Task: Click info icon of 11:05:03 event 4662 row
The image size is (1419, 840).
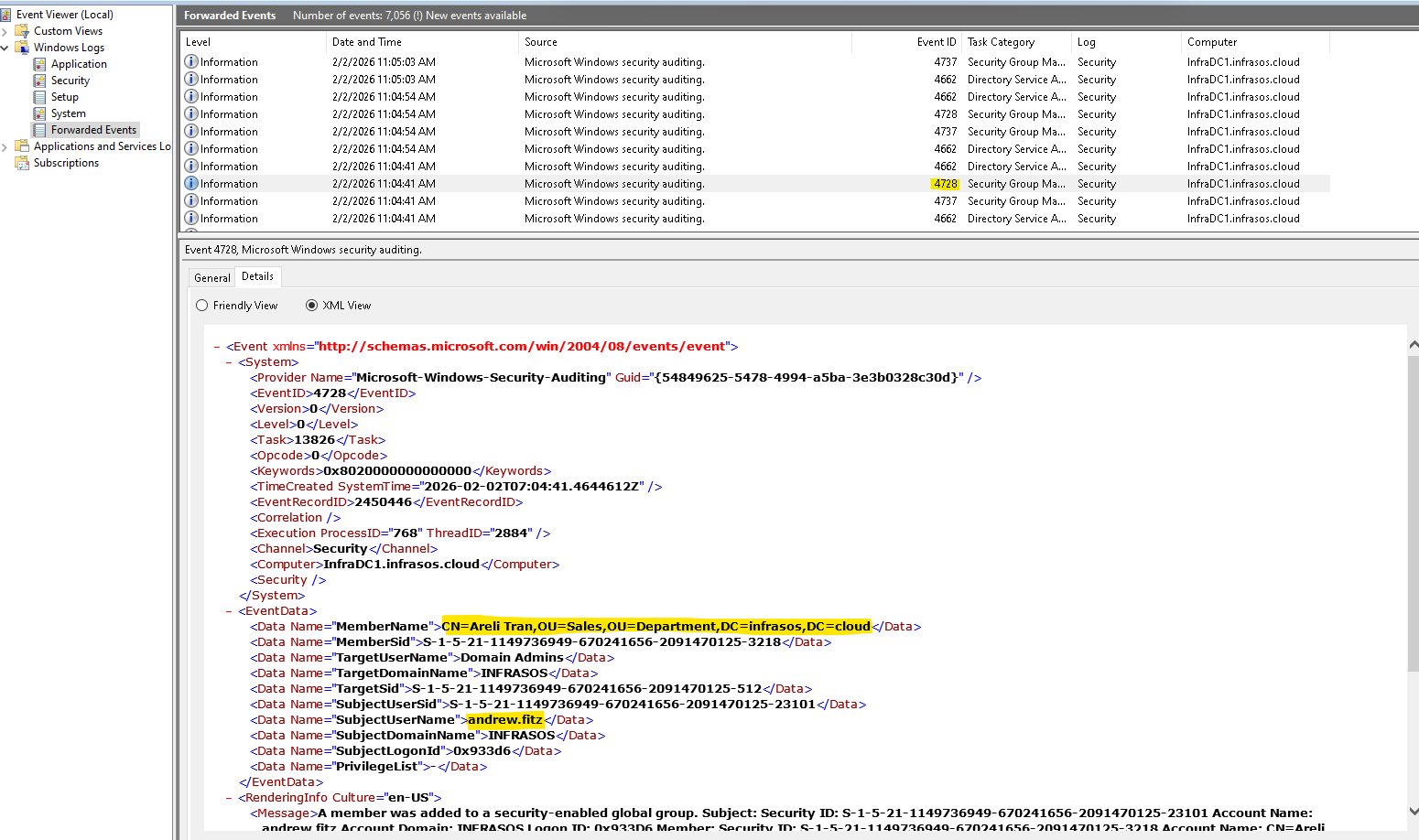Action: coord(191,79)
